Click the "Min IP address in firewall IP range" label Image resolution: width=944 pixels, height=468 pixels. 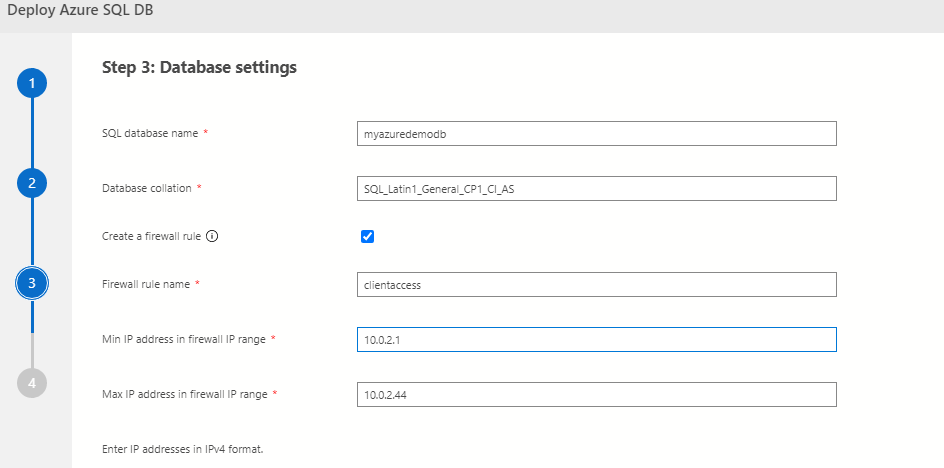[x=184, y=340]
